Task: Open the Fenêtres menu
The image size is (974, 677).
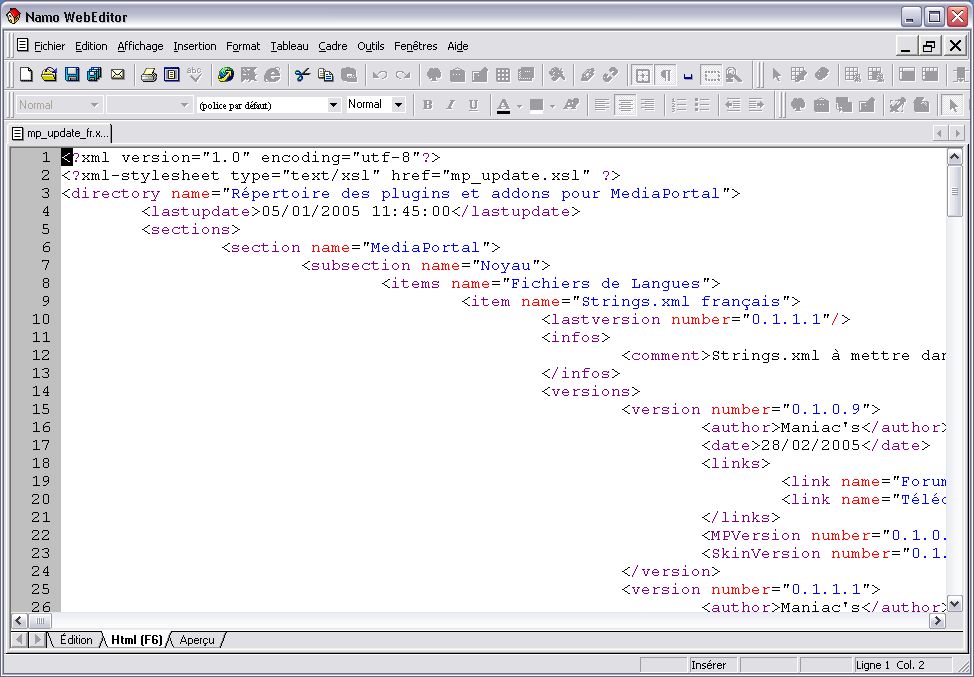Action: [416, 46]
